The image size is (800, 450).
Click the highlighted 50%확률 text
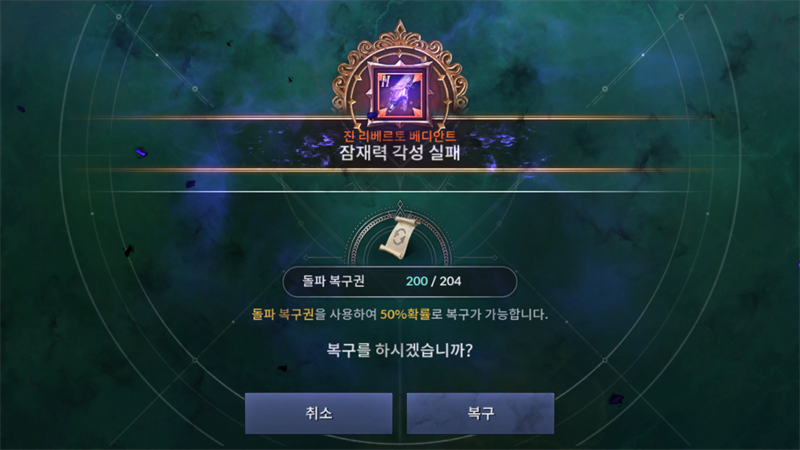click(x=405, y=314)
